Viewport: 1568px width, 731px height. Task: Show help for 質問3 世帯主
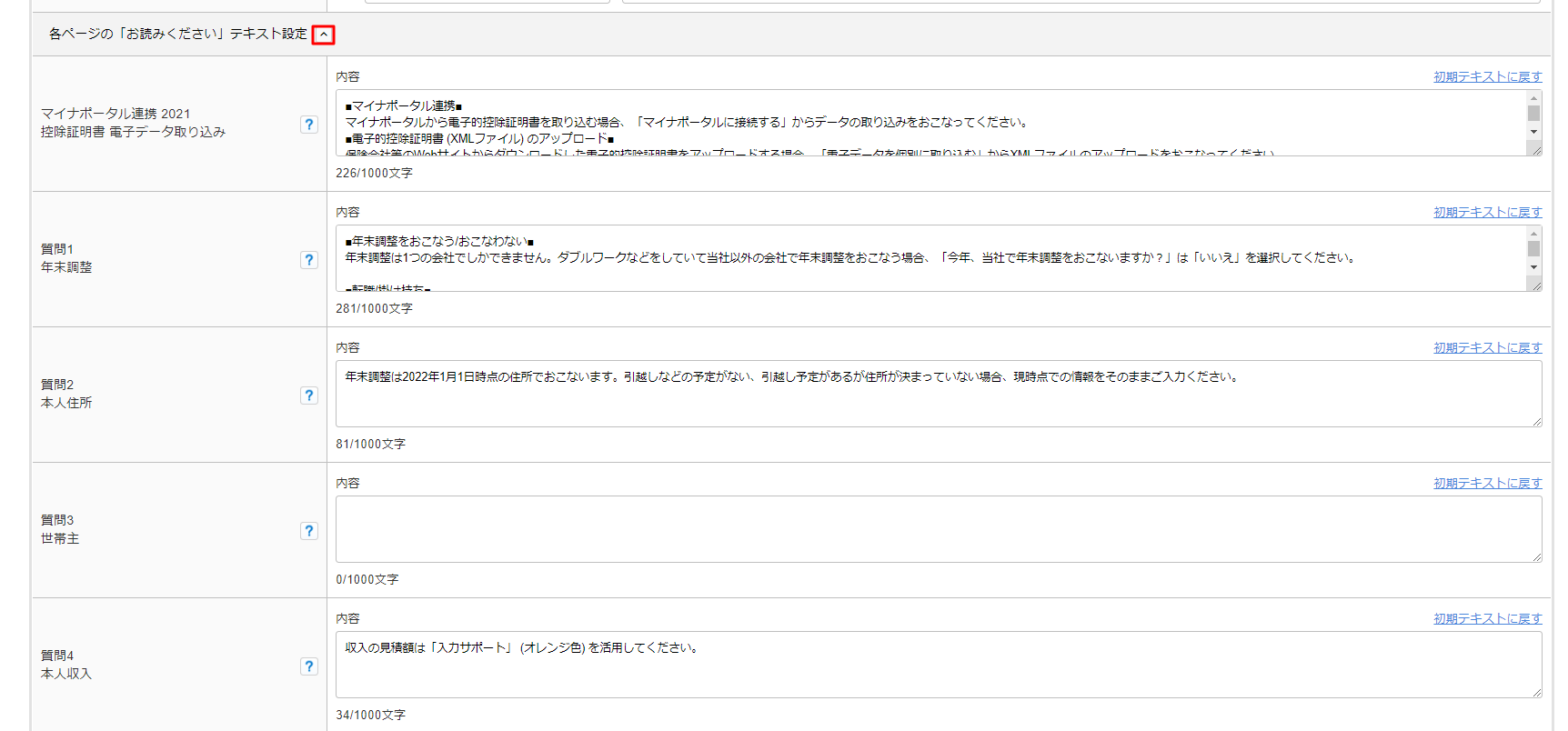(309, 531)
